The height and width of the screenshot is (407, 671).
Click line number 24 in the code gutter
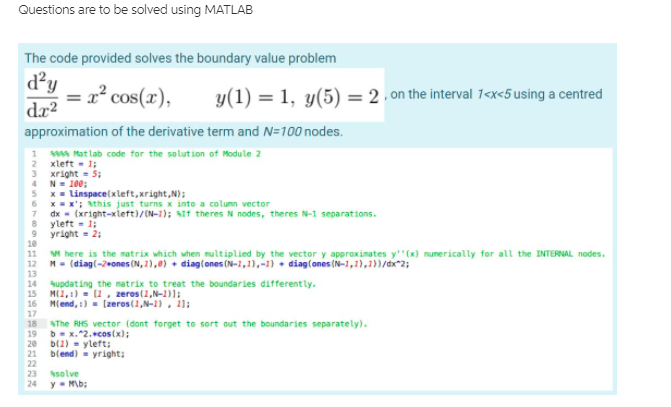pos(32,384)
